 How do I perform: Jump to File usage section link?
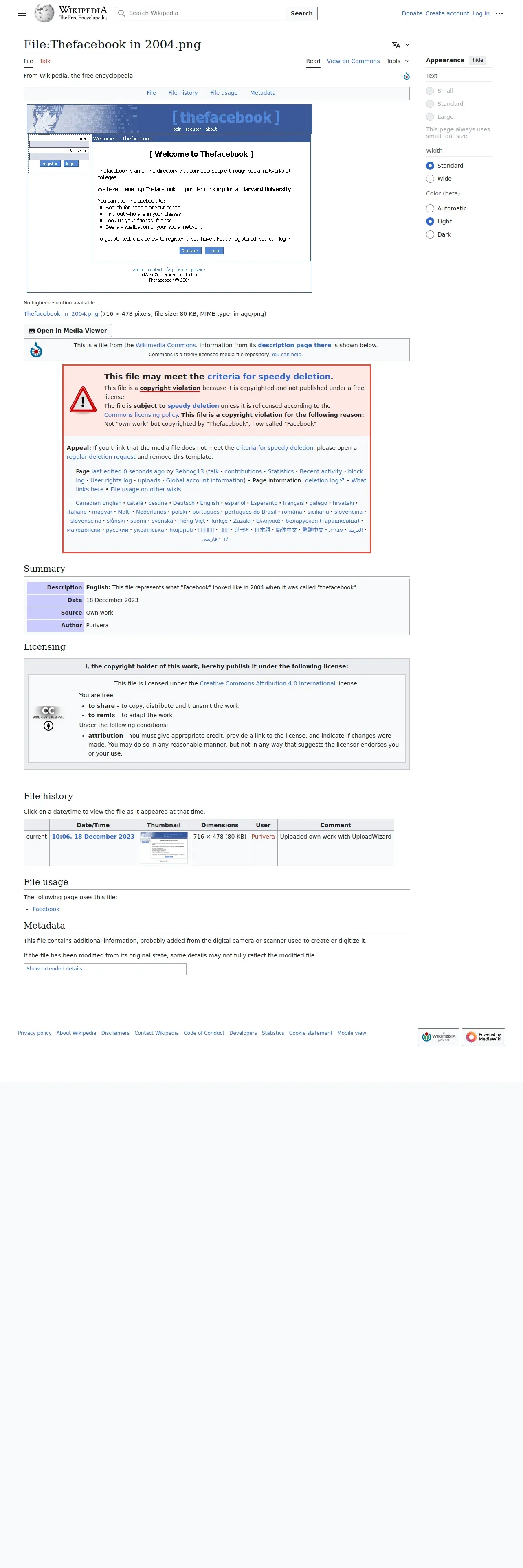224,93
